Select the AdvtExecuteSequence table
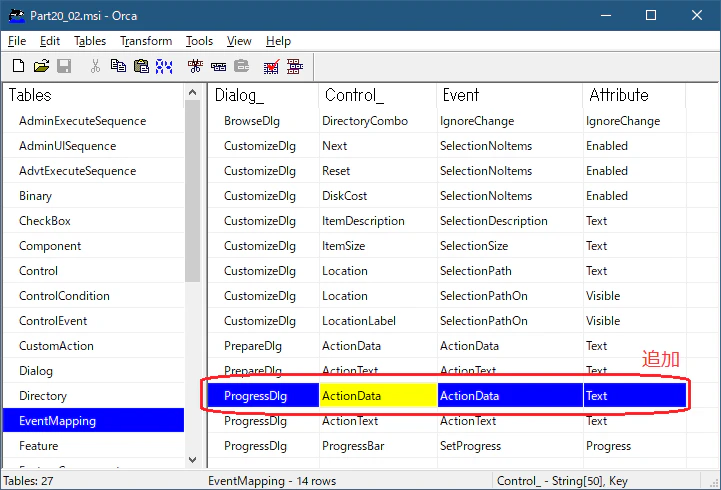 click(94, 171)
